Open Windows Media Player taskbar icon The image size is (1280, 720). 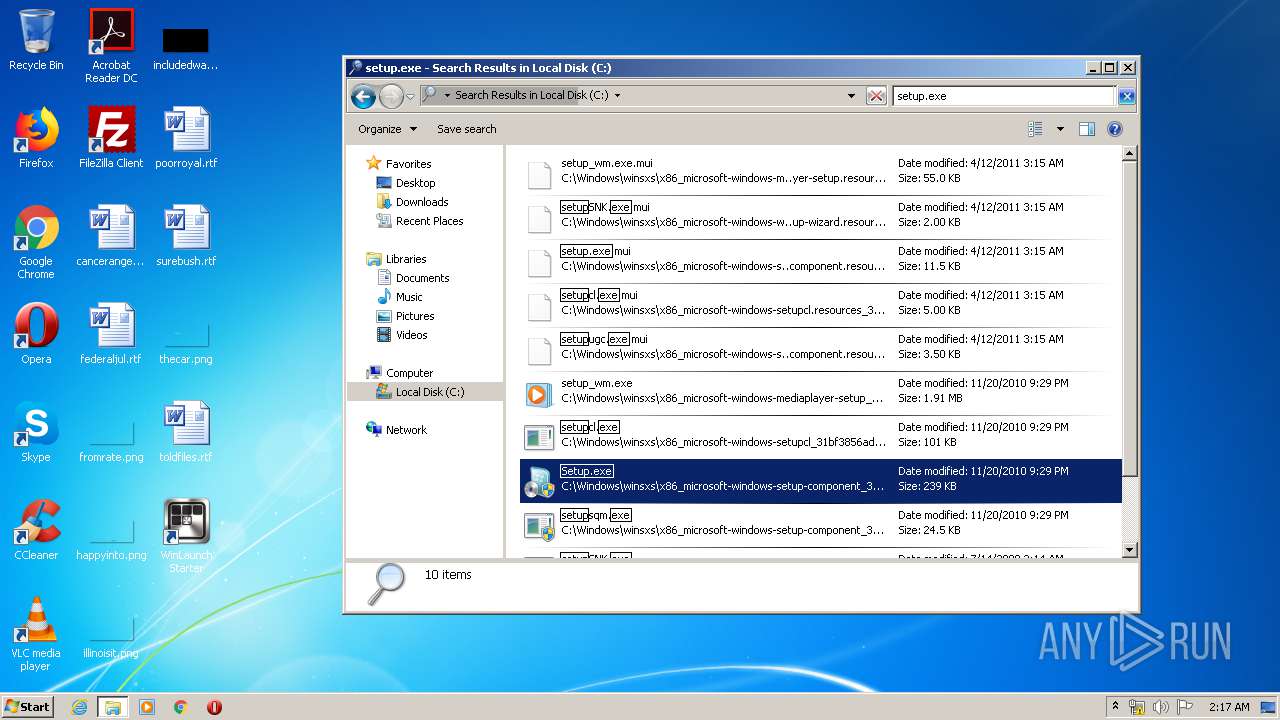click(x=147, y=707)
